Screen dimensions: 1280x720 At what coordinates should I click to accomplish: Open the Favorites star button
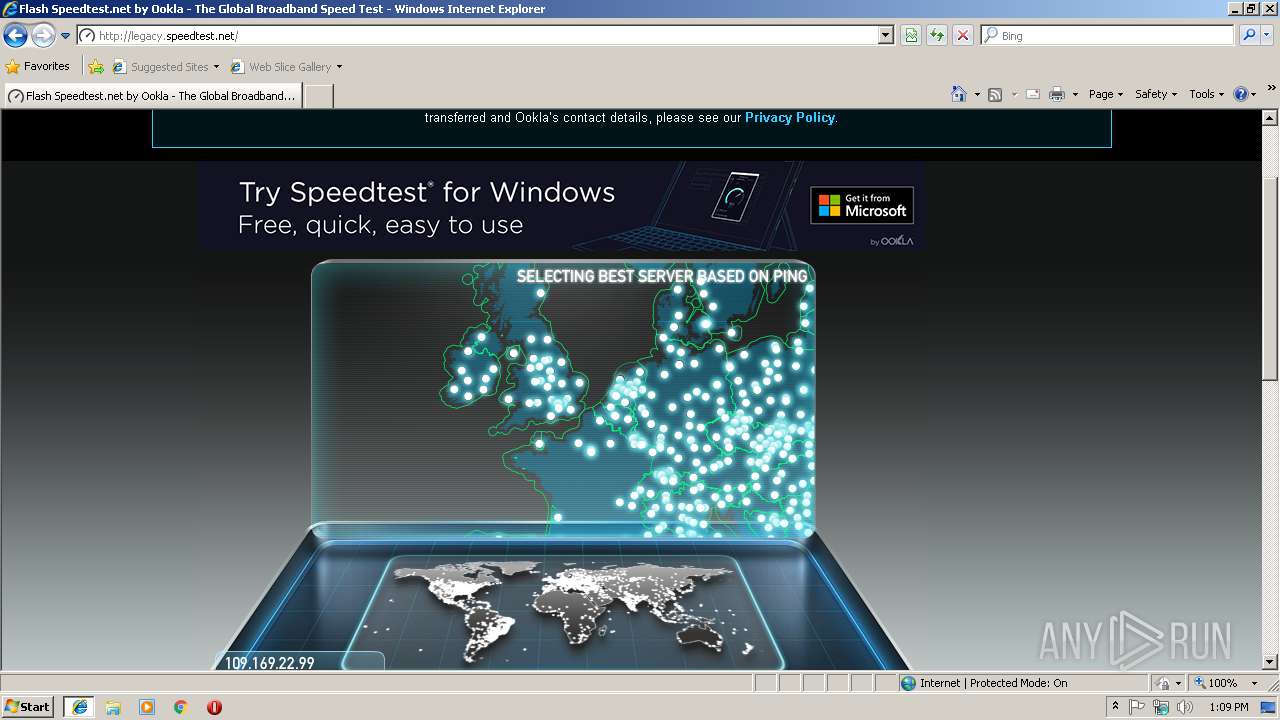coord(37,67)
